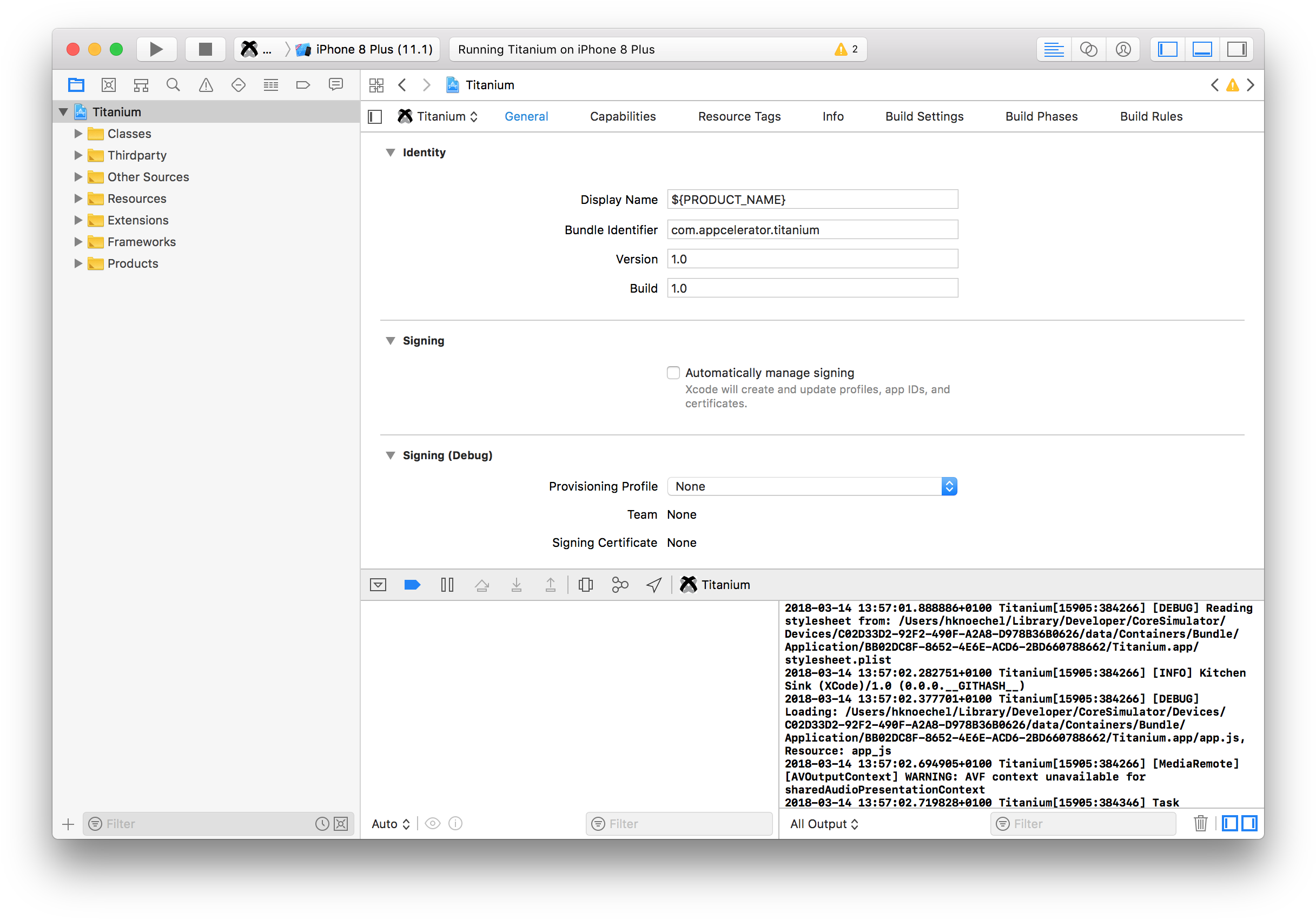The width and height of the screenshot is (1316, 919).
Task: Expand the Classes folder
Action: pos(78,134)
